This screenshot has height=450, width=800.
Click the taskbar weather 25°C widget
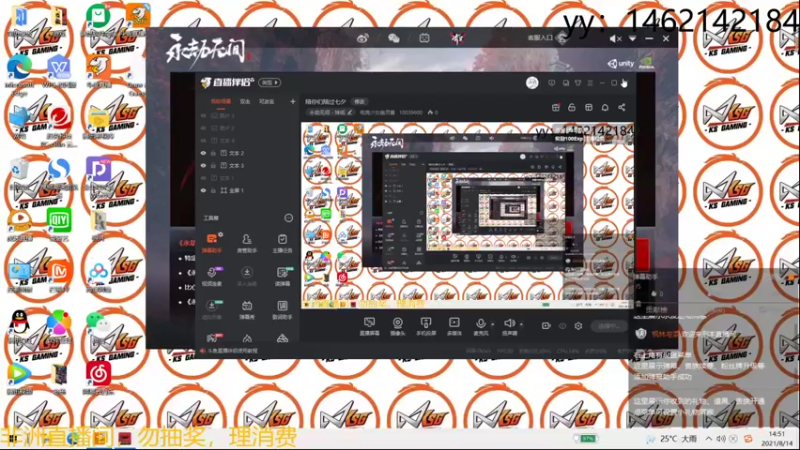click(672, 439)
